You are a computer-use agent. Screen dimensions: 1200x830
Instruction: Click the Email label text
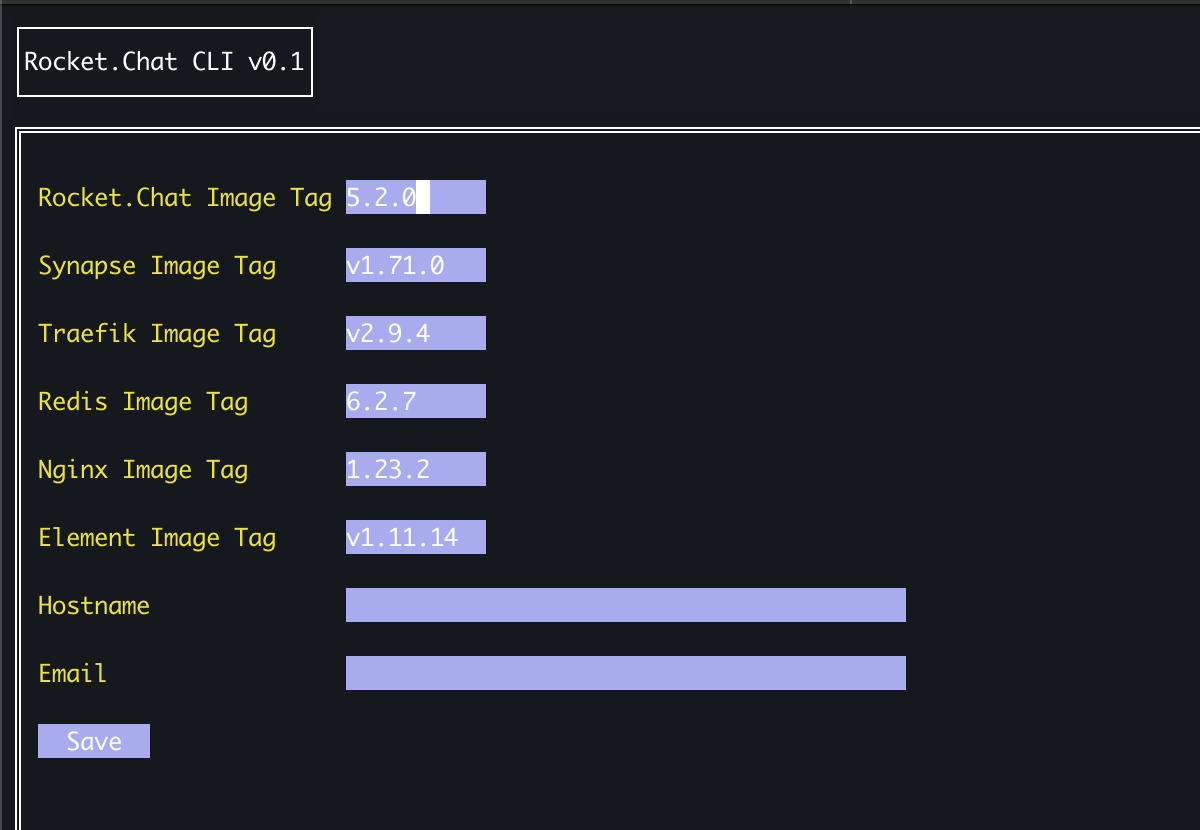point(71,672)
